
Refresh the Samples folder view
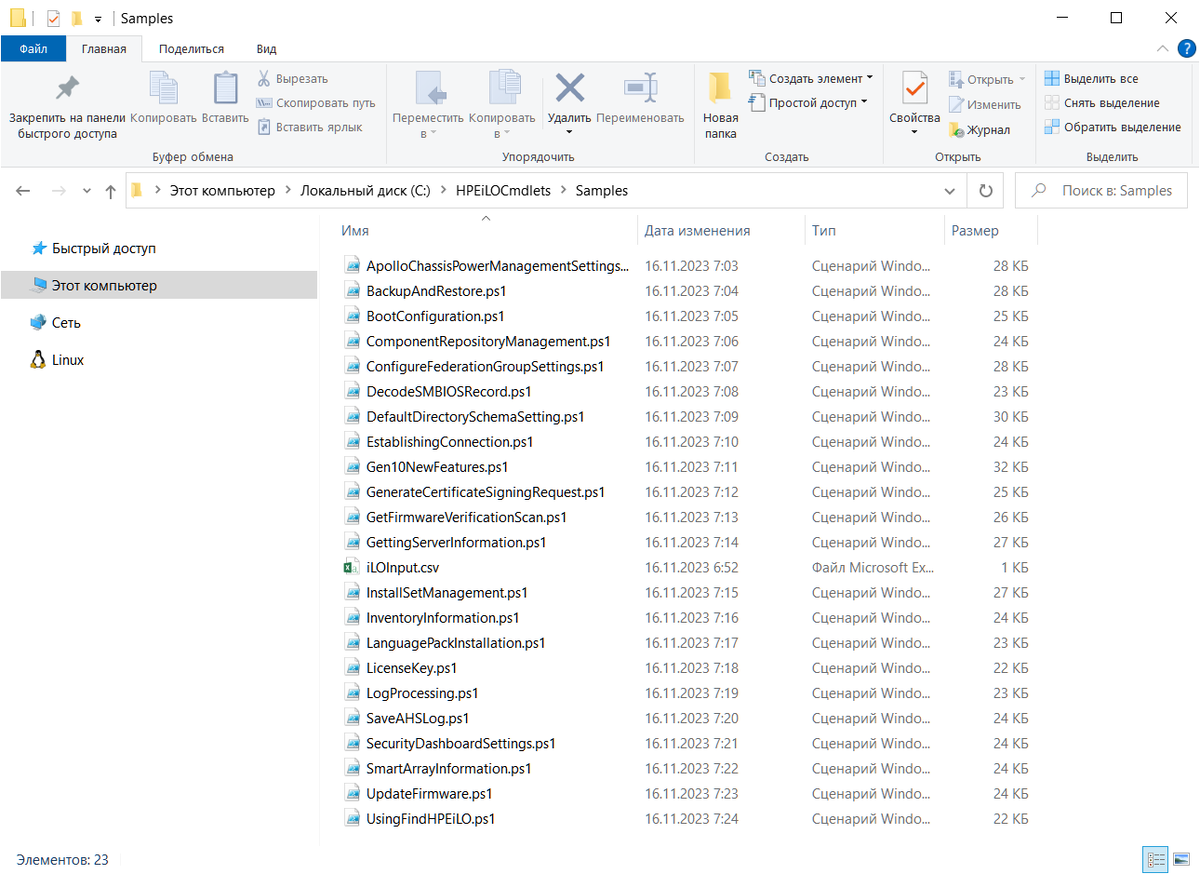pos(986,190)
